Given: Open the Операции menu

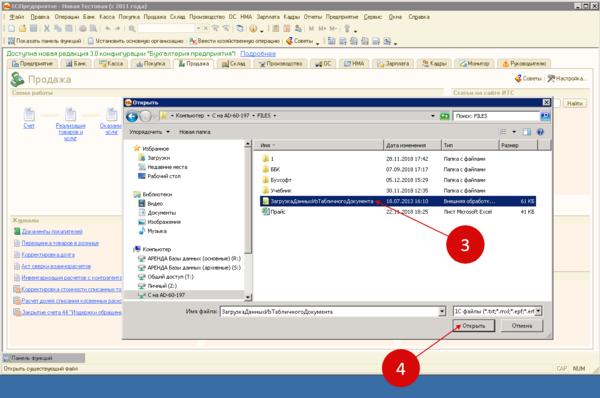Looking at the screenshot, I should coord(67,17).
